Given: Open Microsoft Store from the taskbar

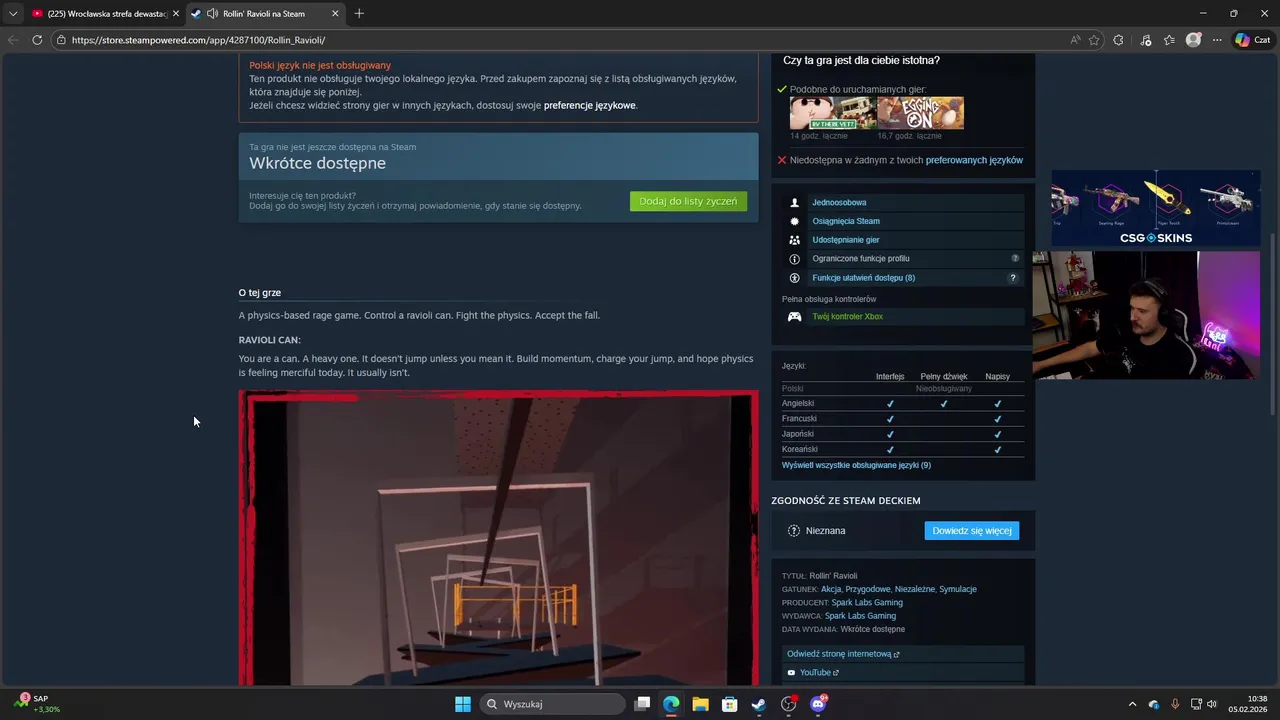Looking at the screenshot, I should pos(729,704).
